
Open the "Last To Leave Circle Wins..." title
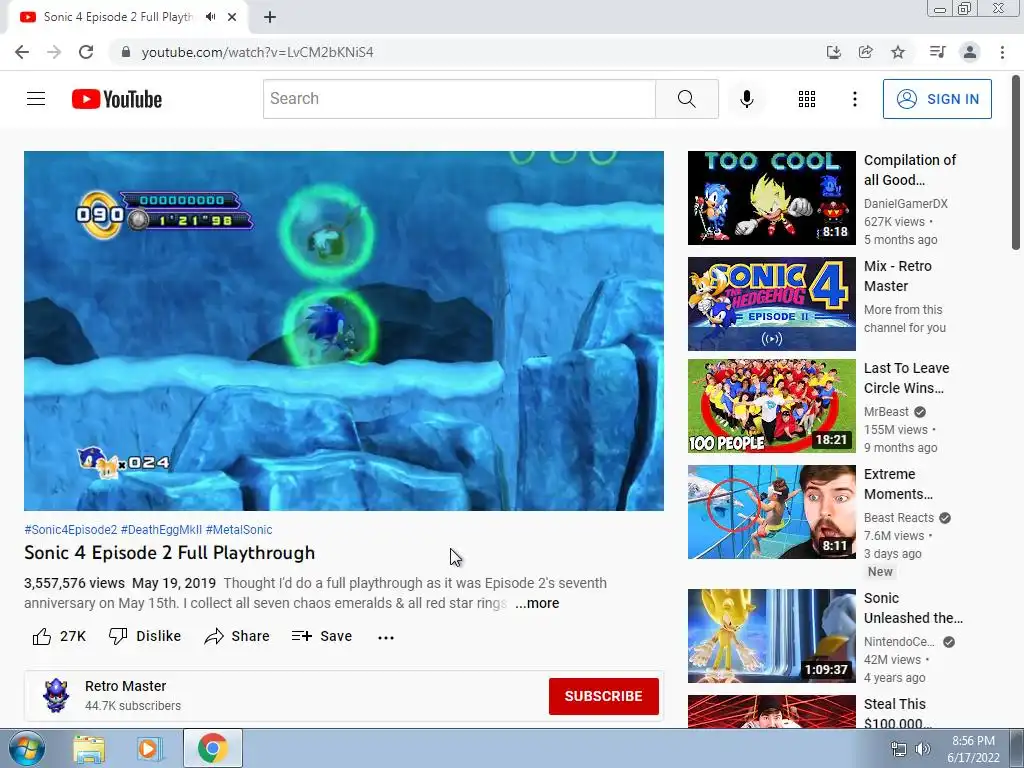[906, 378]
